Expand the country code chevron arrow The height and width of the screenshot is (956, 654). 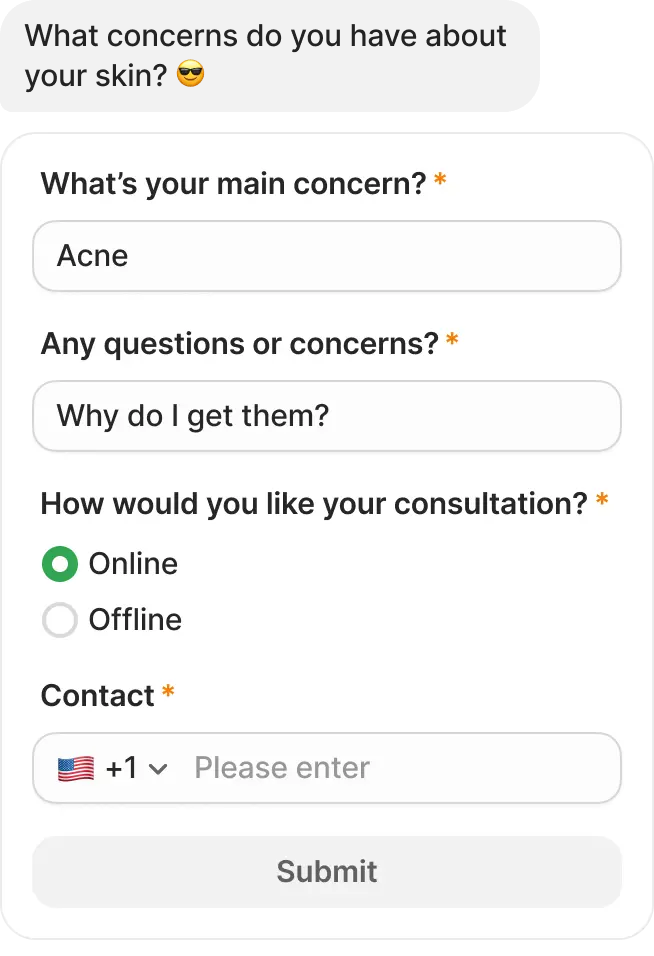click(x=158, y=769)
